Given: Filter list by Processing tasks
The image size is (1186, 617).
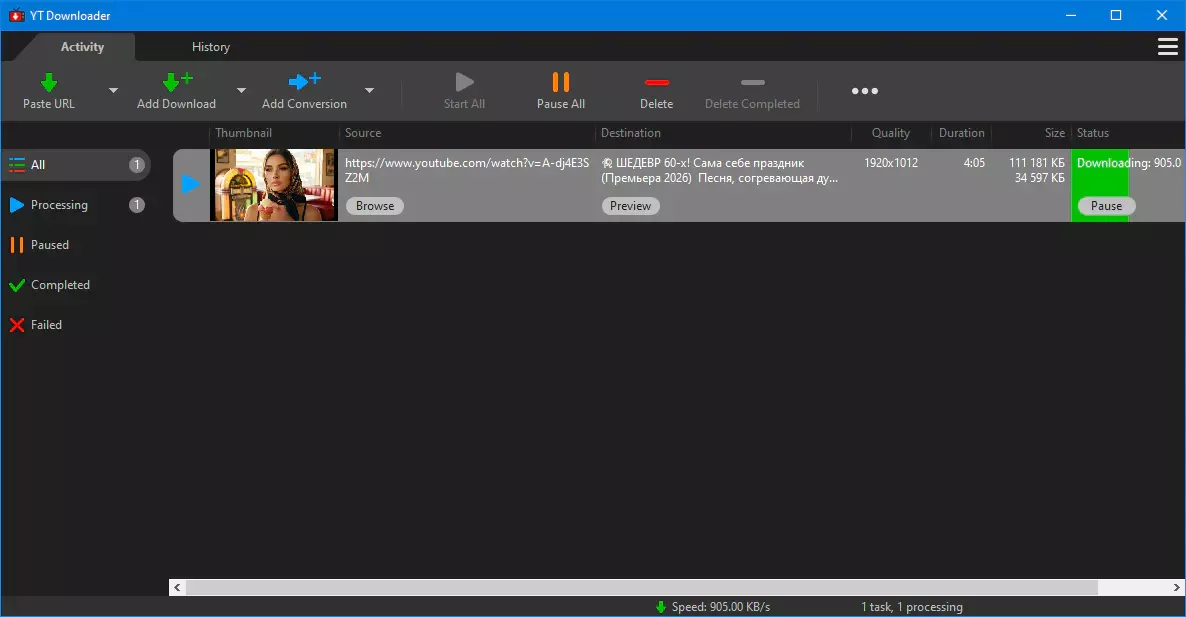Looking at the screenshot, I should 59,205.
